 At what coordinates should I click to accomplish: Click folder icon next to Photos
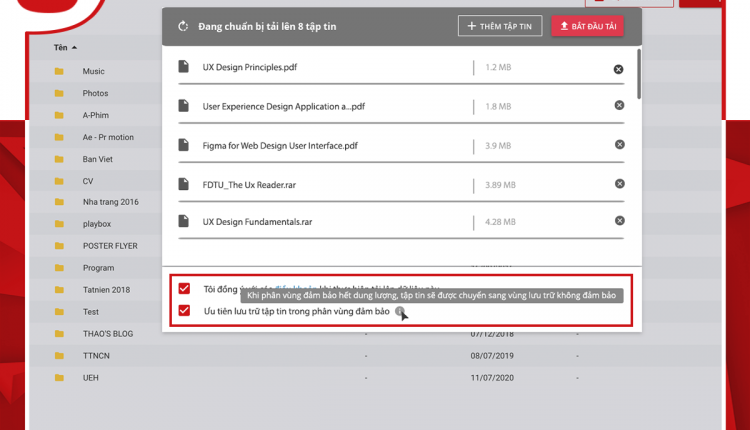[x=59, y=93]
